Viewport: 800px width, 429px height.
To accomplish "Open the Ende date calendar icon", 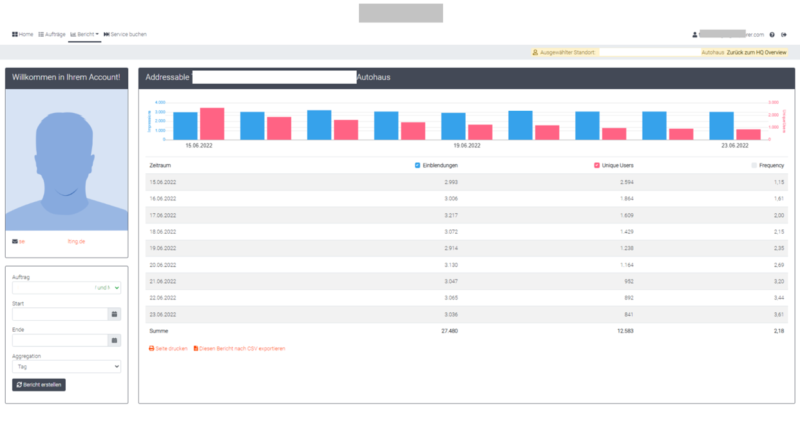I will (x=115, y=340).
